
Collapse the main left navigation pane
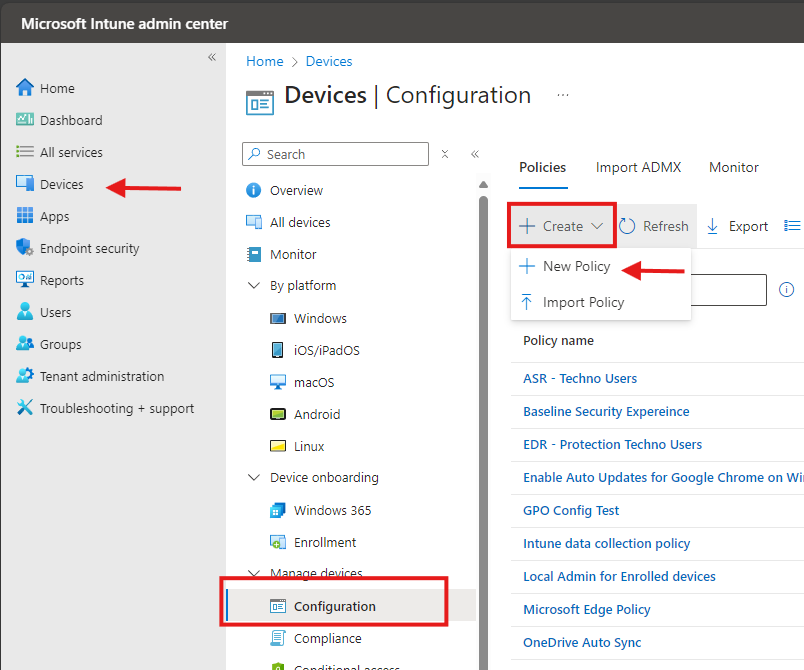(x=212, y=57)
